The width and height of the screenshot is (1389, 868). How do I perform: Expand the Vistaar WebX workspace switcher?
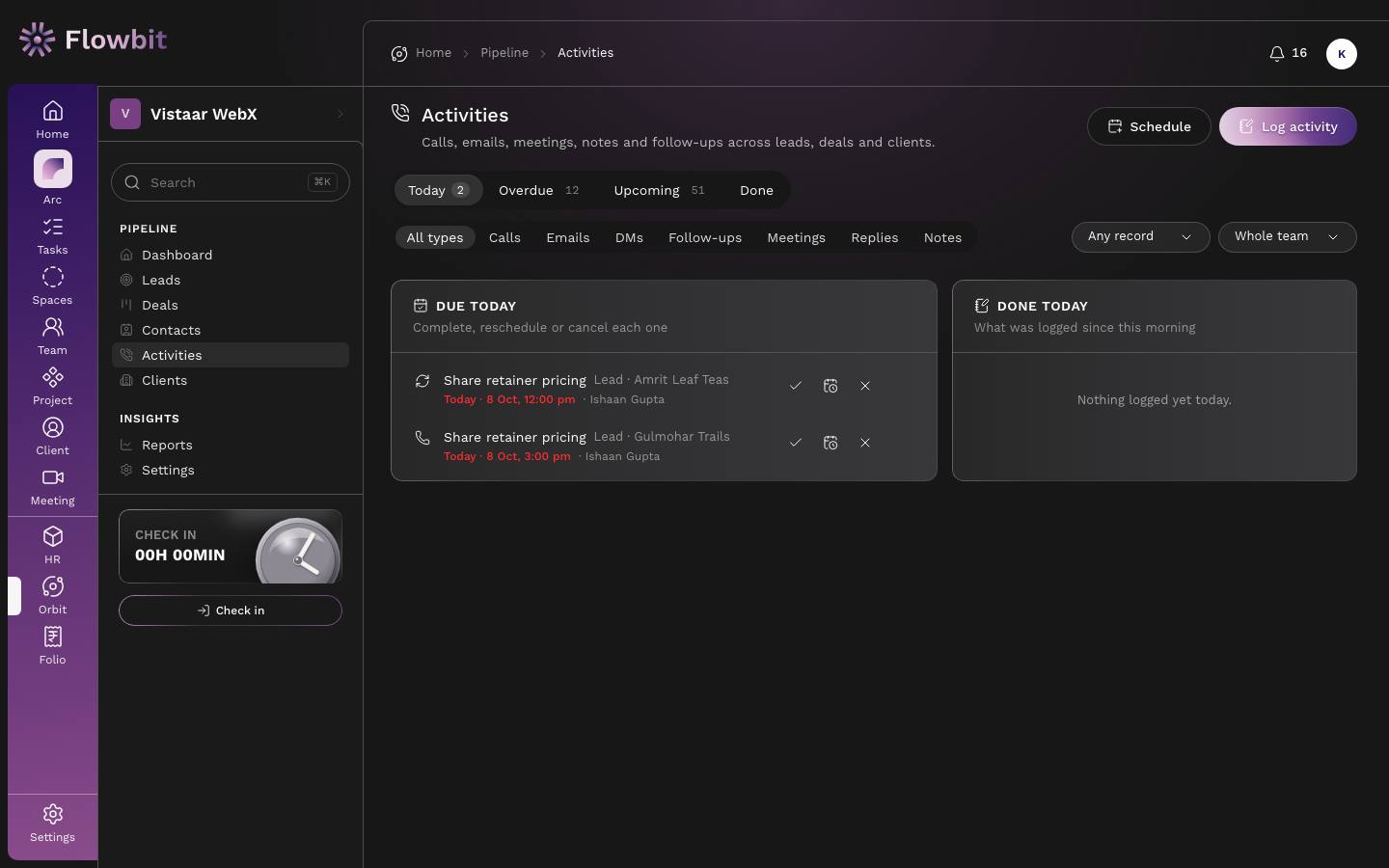click(x=231, y=114)
